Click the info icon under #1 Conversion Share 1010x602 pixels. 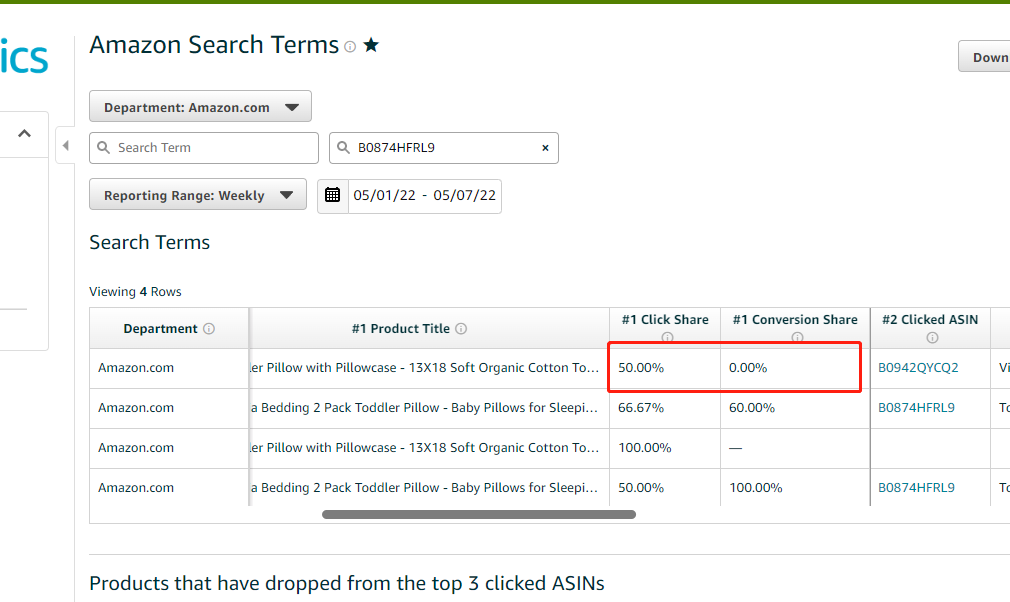click(x=797, y=337)
